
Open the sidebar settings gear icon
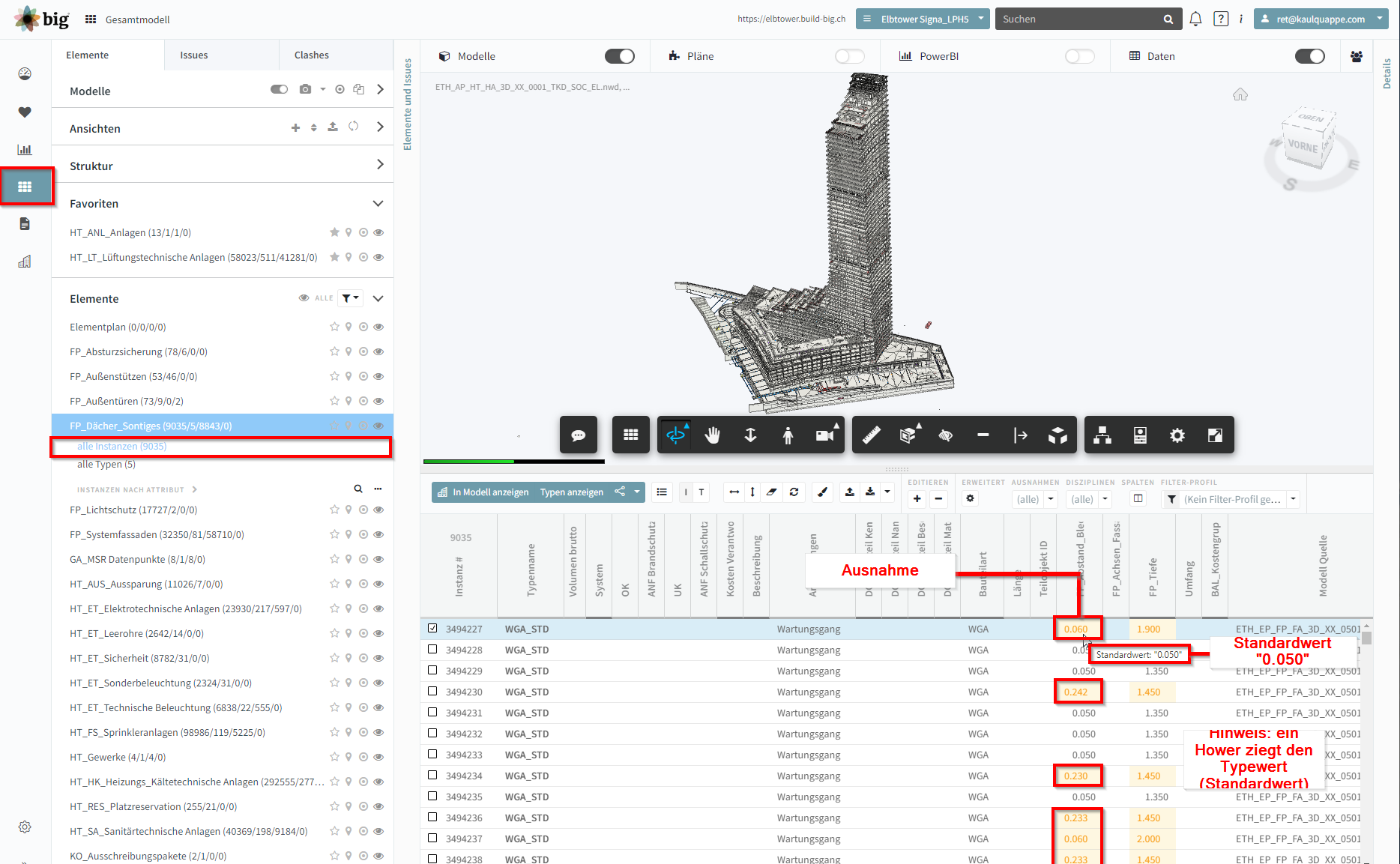(25, 827)
